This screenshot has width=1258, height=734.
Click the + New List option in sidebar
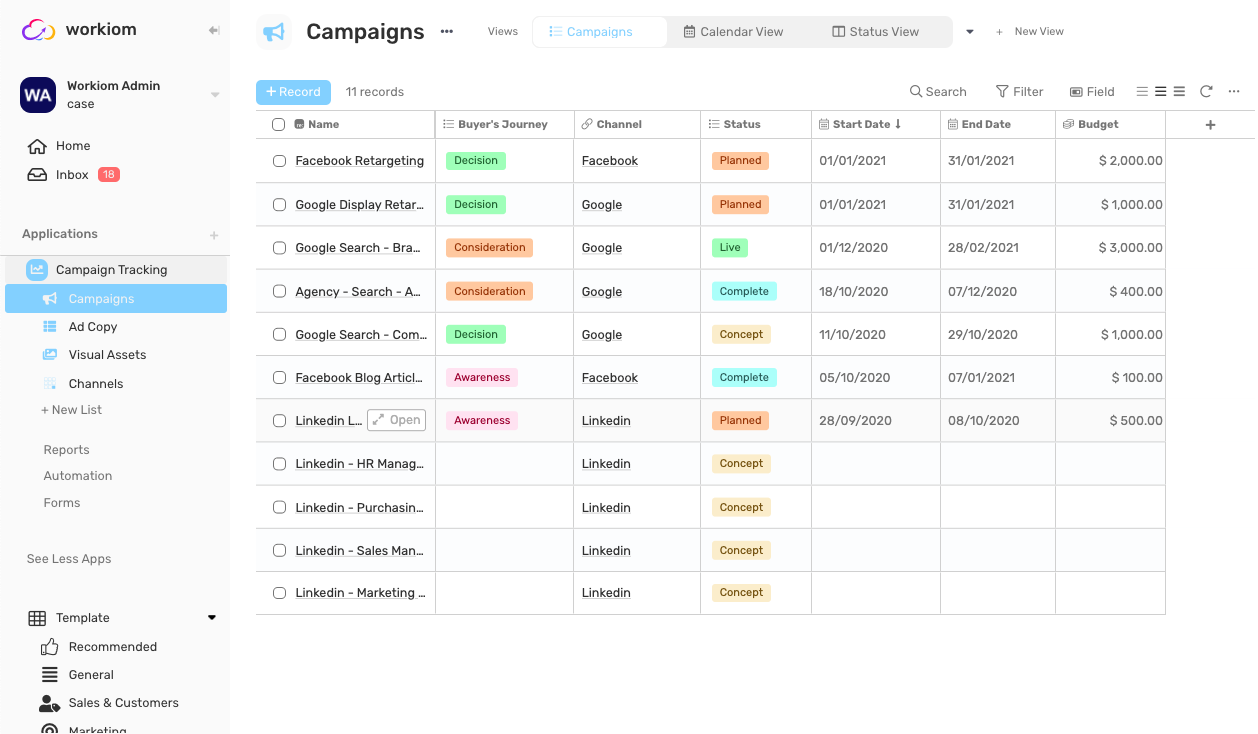71,409
